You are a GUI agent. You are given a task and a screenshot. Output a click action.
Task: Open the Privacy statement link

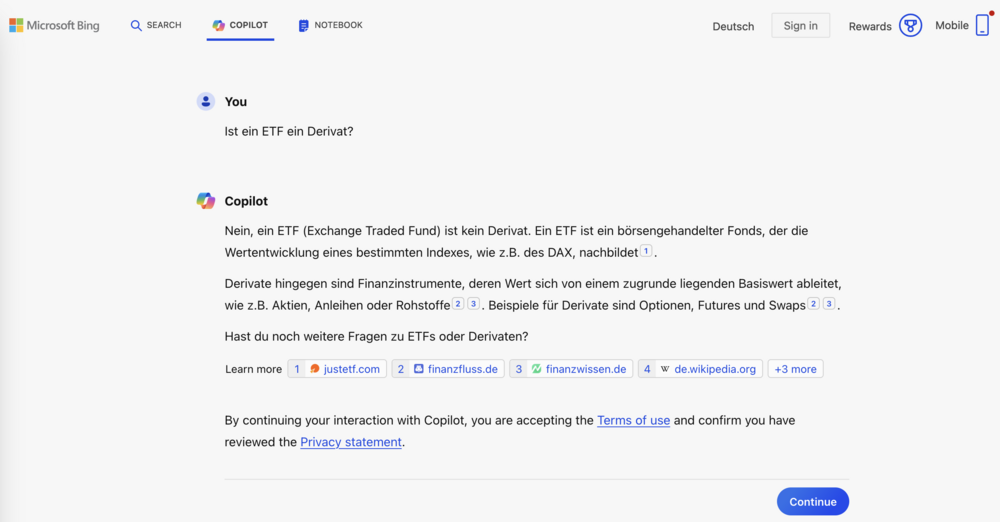(x=351, y=442)
